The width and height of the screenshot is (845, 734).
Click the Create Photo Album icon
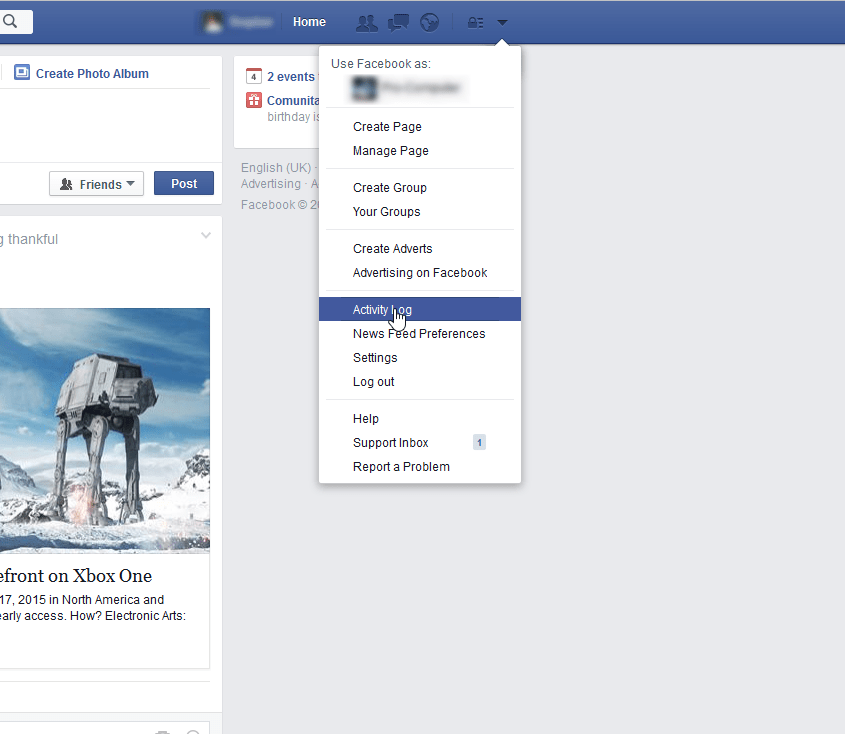click(x=22, y=72)
